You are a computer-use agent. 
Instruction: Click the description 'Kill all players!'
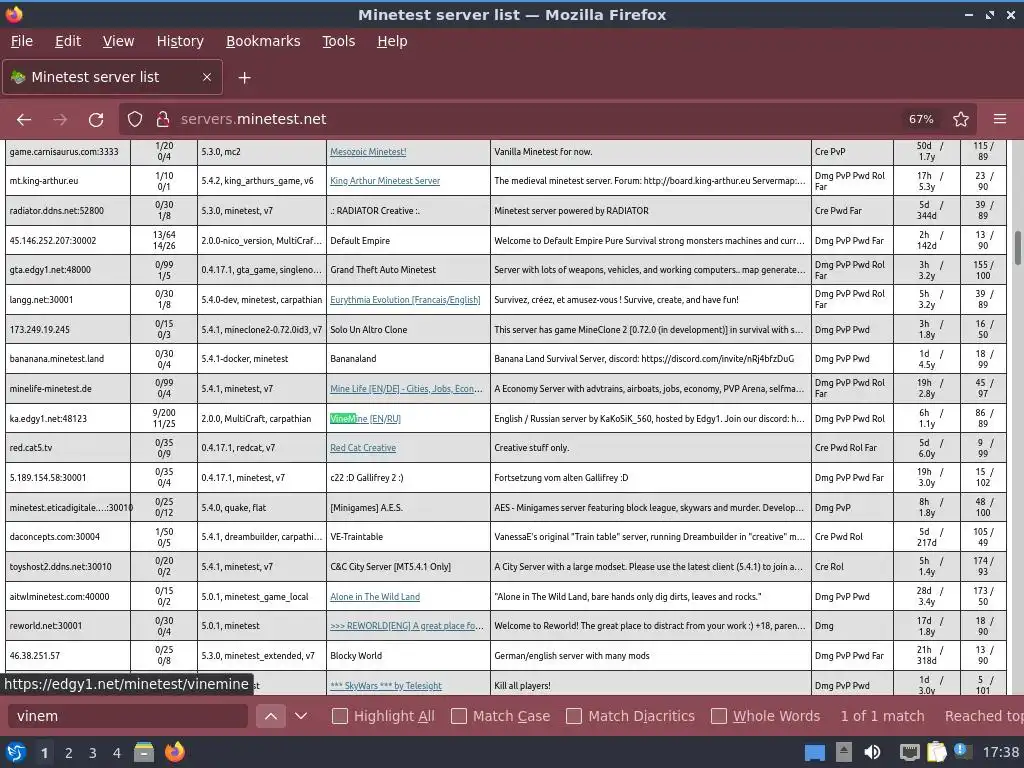(522, 686)
